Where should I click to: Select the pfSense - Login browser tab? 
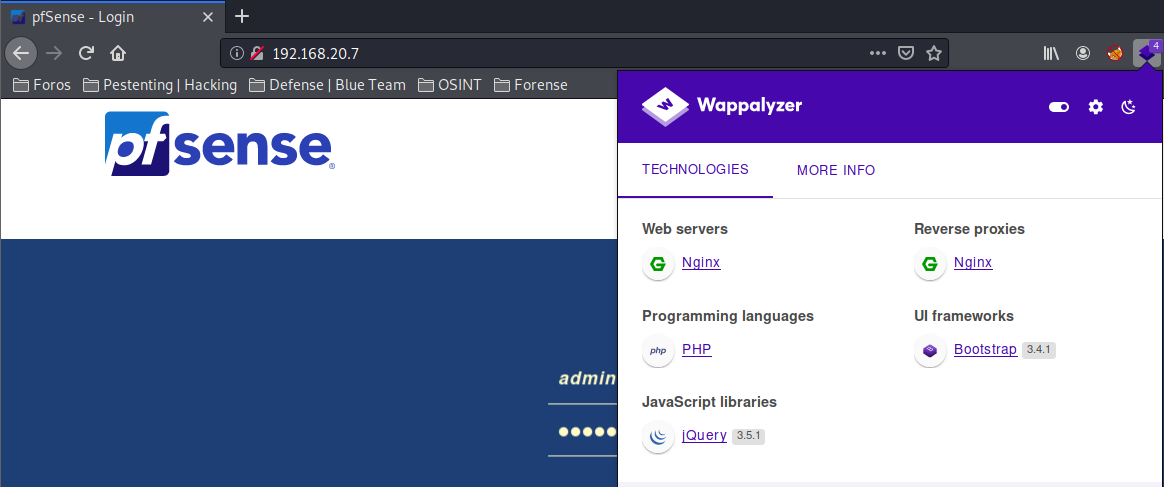point(112,16)
